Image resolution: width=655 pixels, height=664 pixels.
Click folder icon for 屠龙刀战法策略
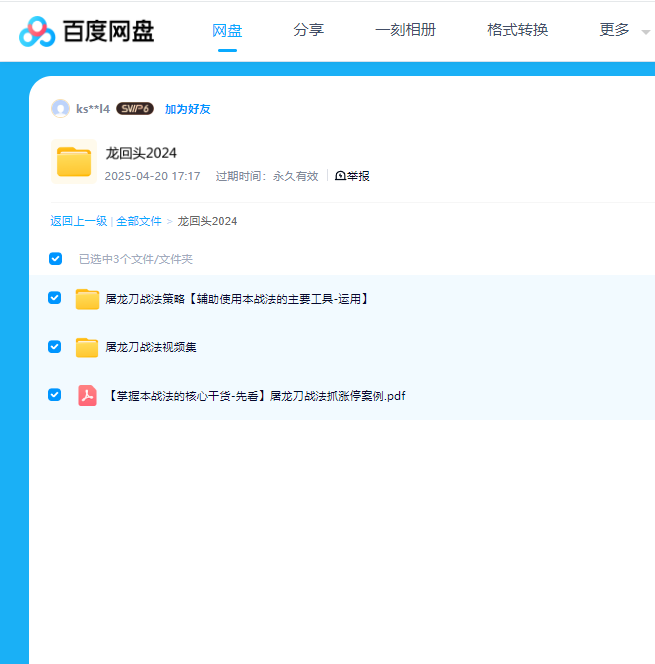87,298
